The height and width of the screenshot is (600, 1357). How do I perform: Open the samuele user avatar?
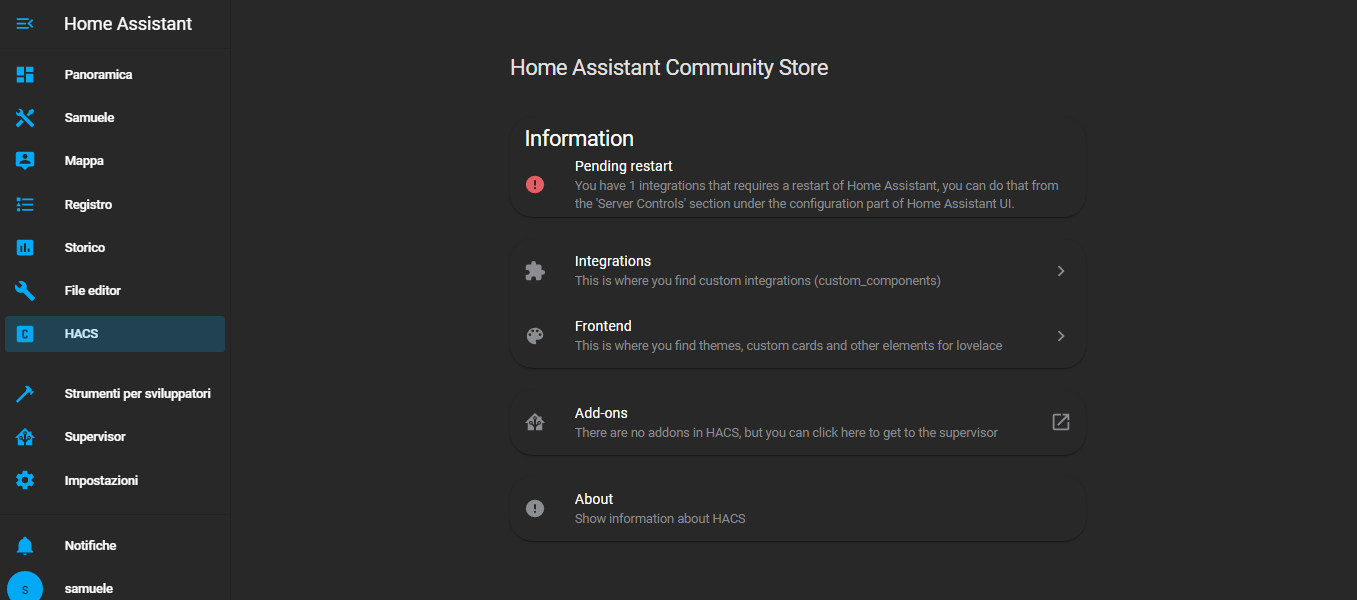25,587
